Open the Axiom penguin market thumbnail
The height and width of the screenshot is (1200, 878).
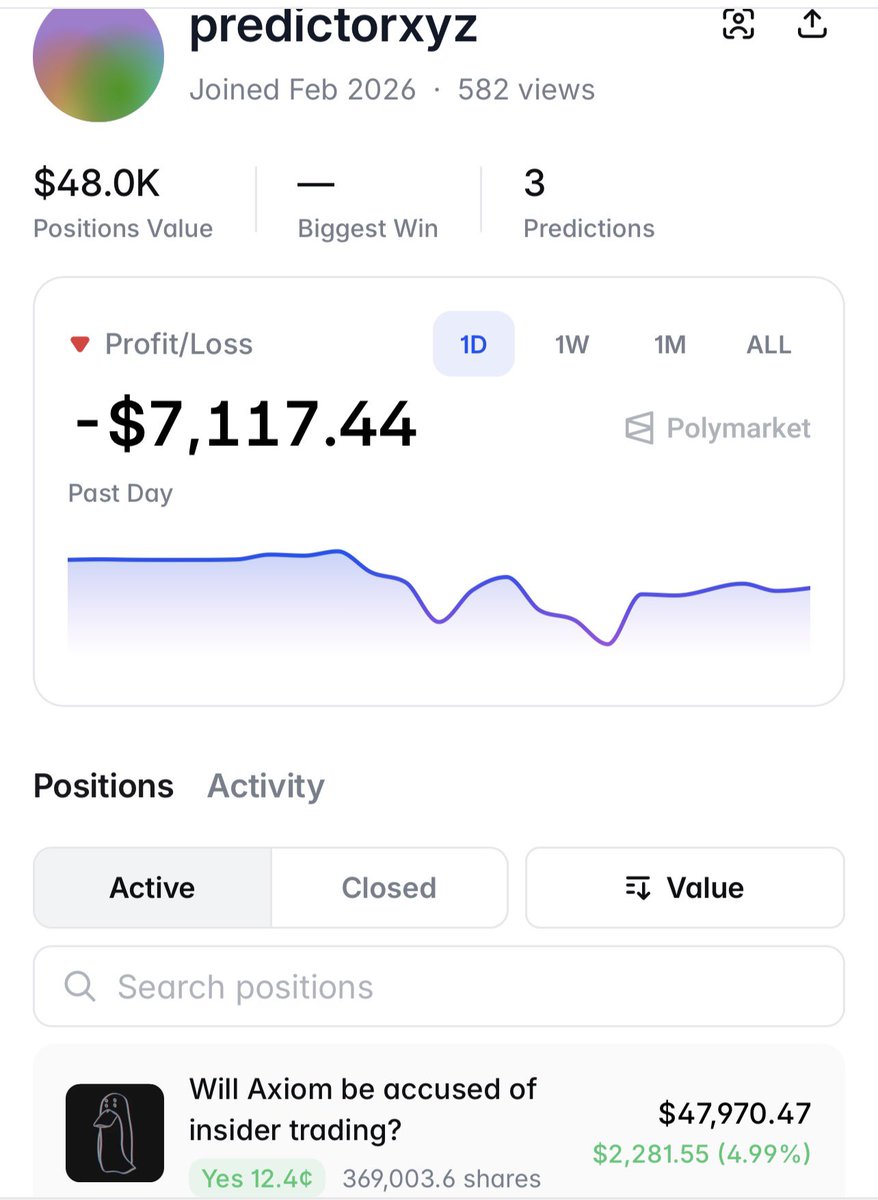115,1133
